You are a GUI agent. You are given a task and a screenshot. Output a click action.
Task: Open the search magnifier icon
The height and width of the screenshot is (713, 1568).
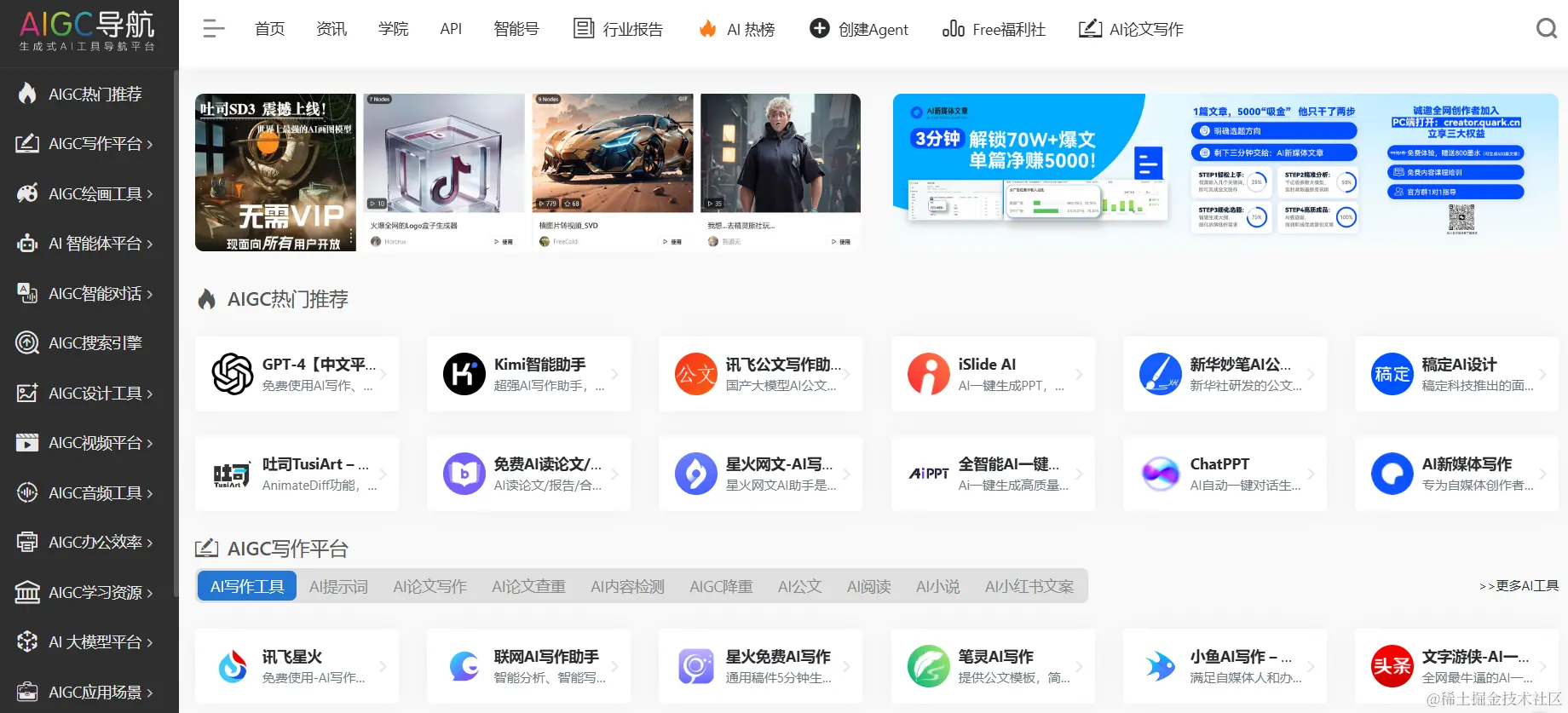tap(1546, 29)
